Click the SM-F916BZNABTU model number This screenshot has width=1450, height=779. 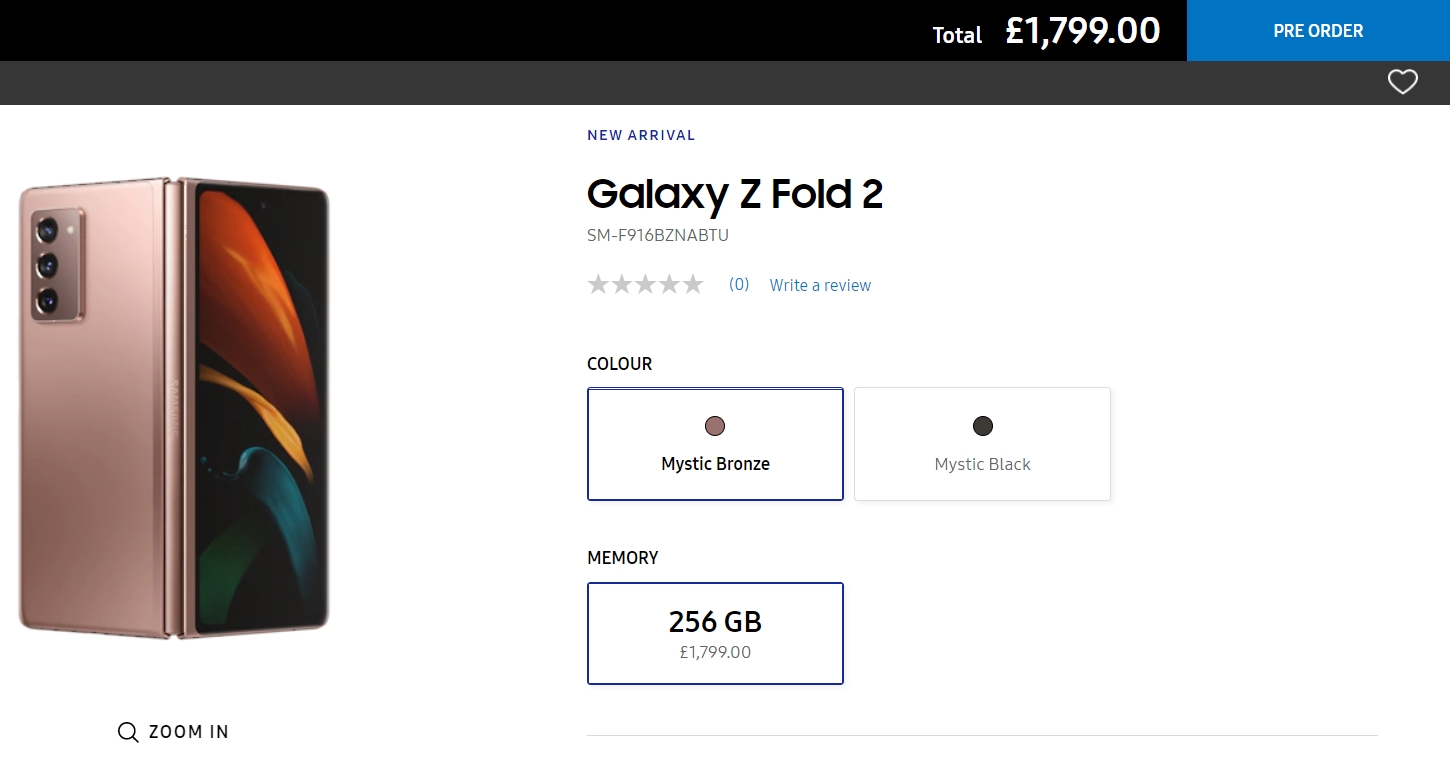pos(658,236)
